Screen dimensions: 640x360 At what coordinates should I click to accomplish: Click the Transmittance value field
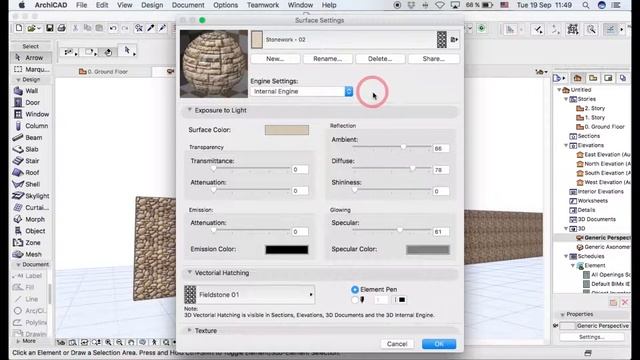coord(300,169)
